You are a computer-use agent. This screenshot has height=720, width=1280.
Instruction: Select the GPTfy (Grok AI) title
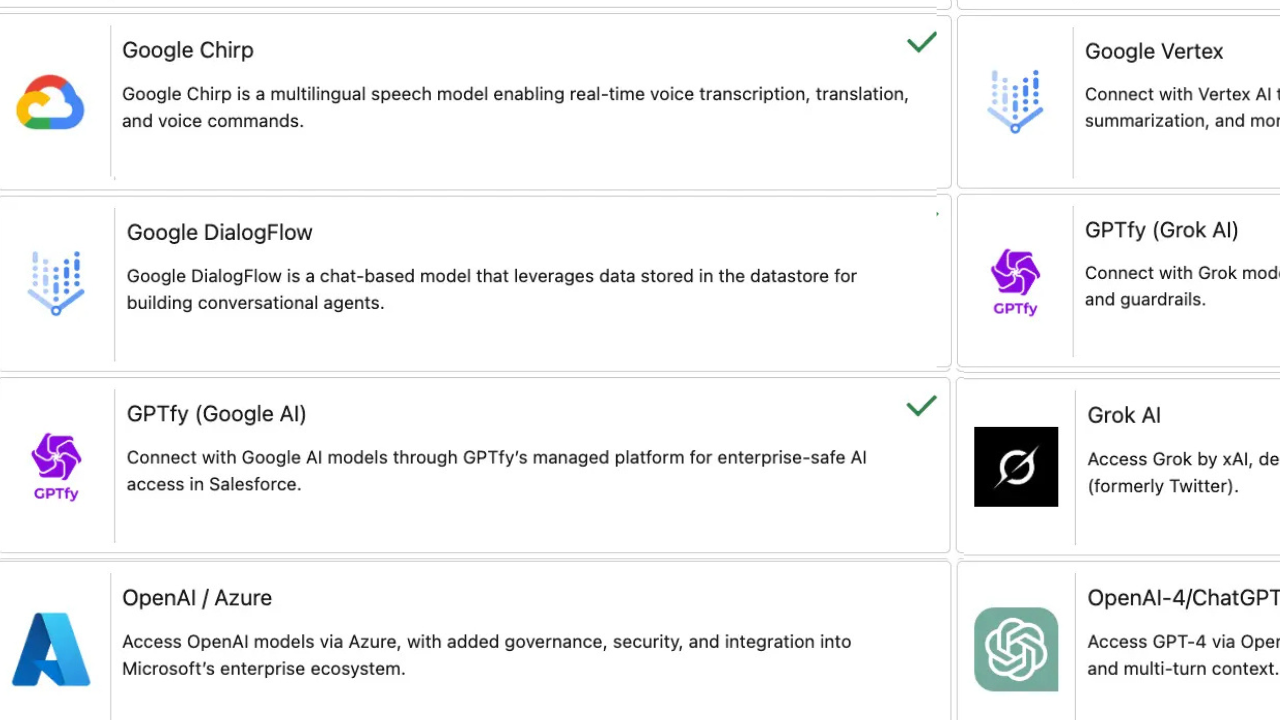pos(1162,230)
